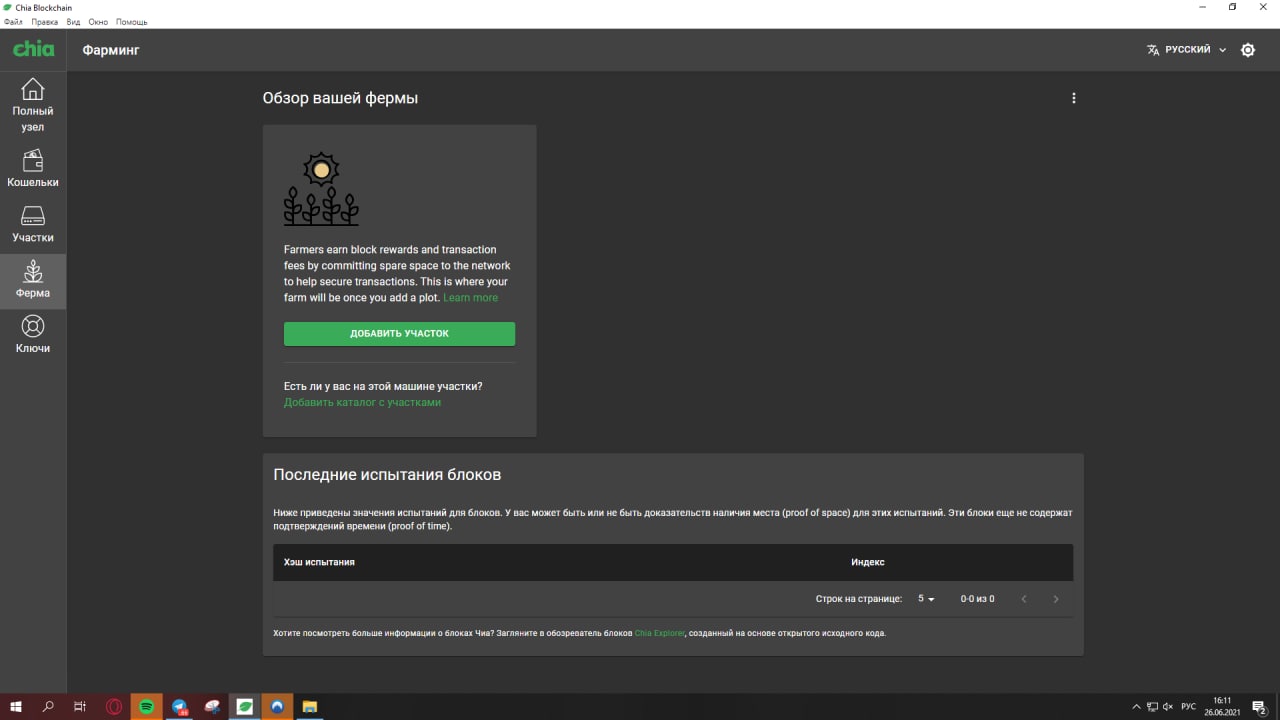Show hidden system tray icons
The image size is (1280, 720).
(1136, 707)
